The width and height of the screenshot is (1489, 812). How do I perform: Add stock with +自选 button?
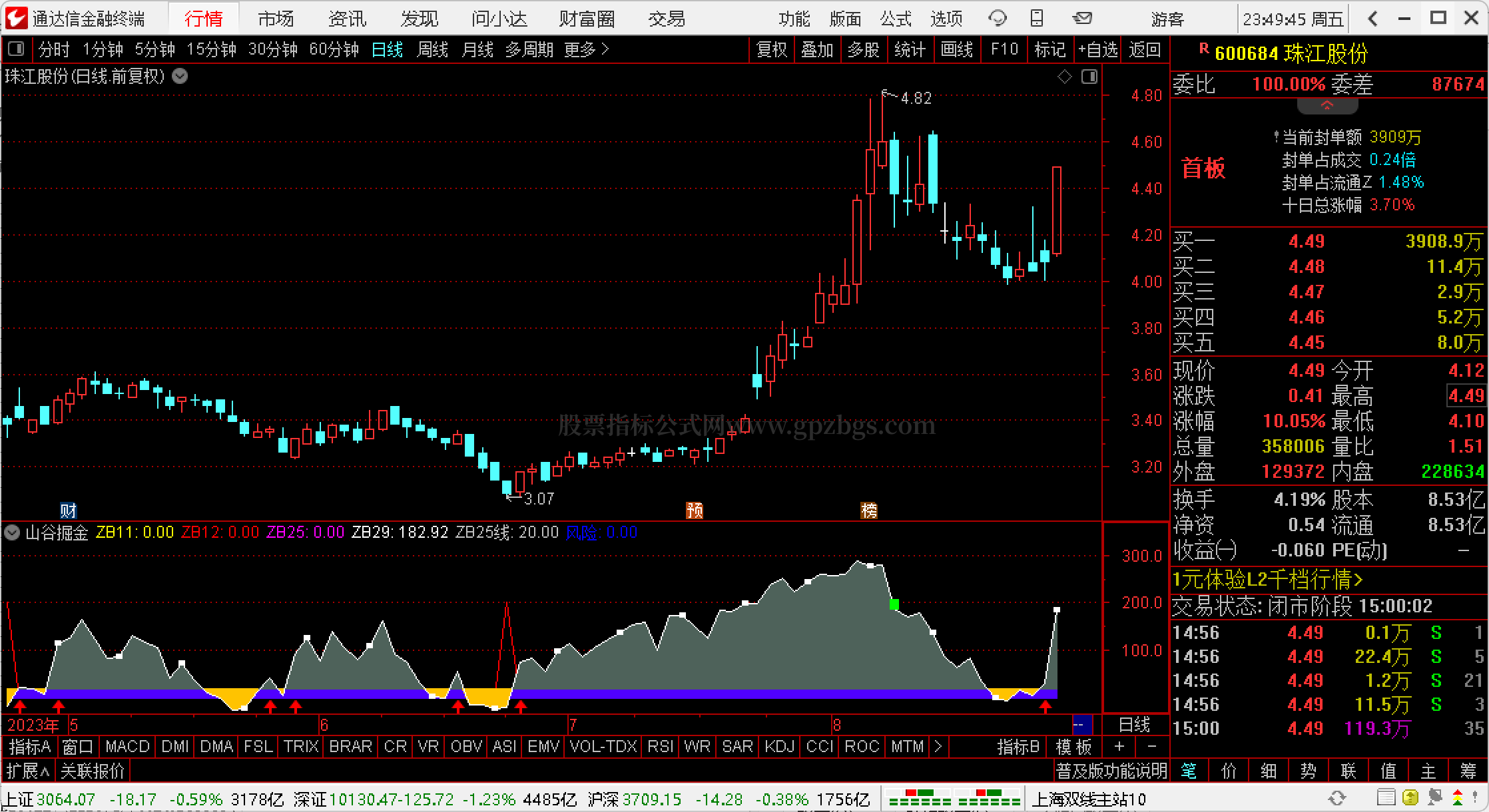point(1097,49)
